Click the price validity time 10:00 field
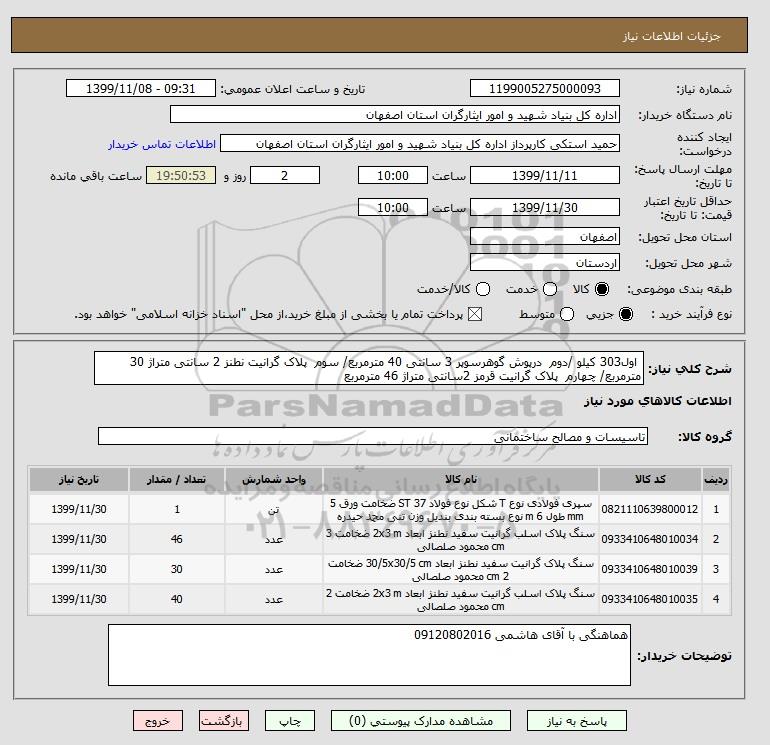 (x=393, y=207)
